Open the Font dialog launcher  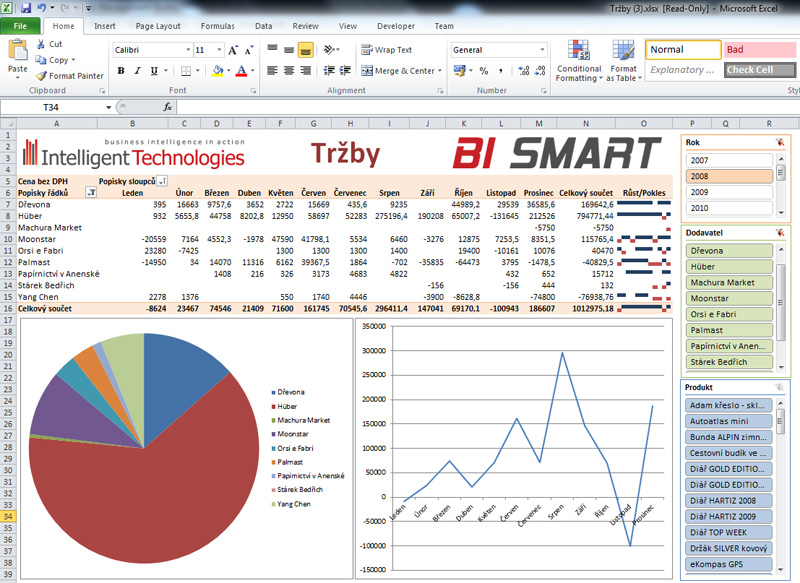tap(253, 91)
